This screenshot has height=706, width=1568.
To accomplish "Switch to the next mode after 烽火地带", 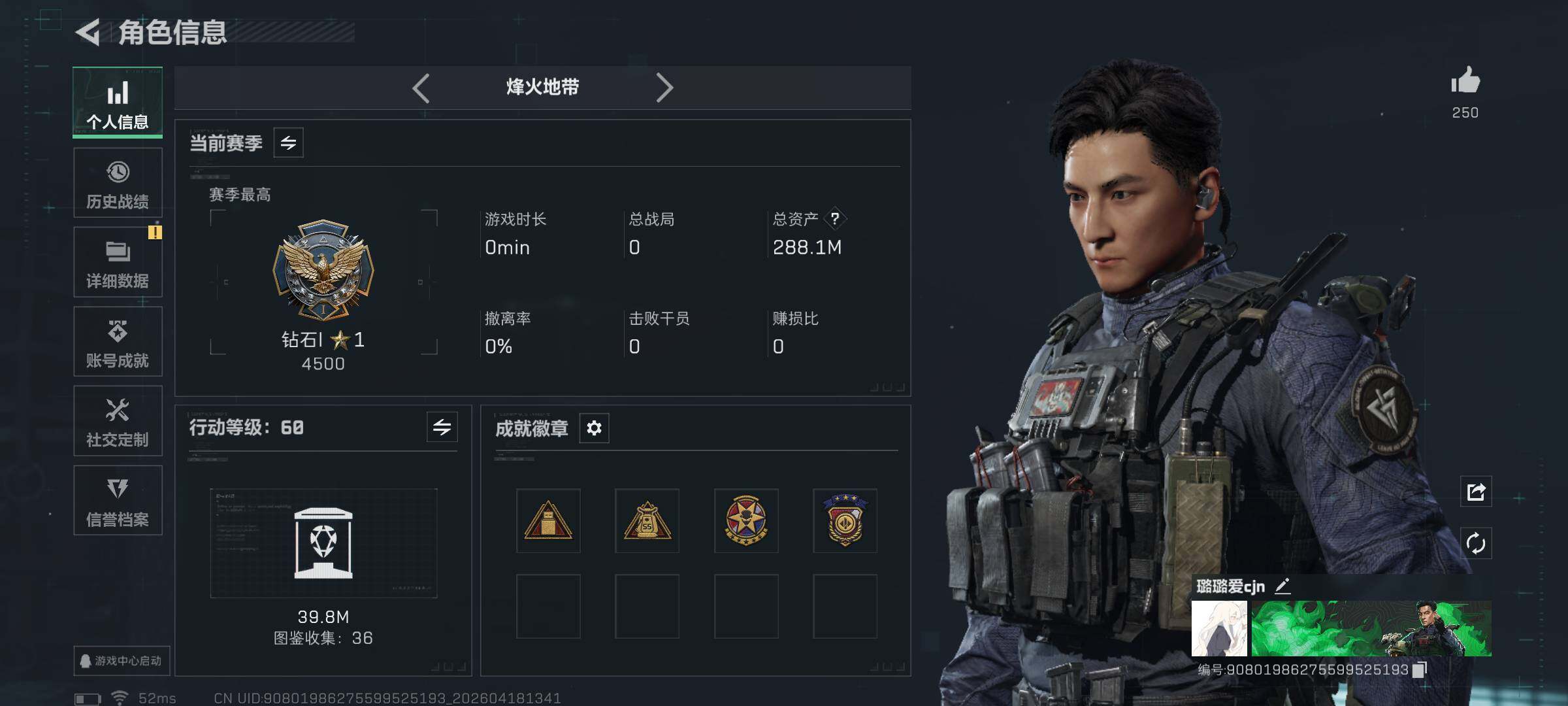I will click(x=664, y=88).
